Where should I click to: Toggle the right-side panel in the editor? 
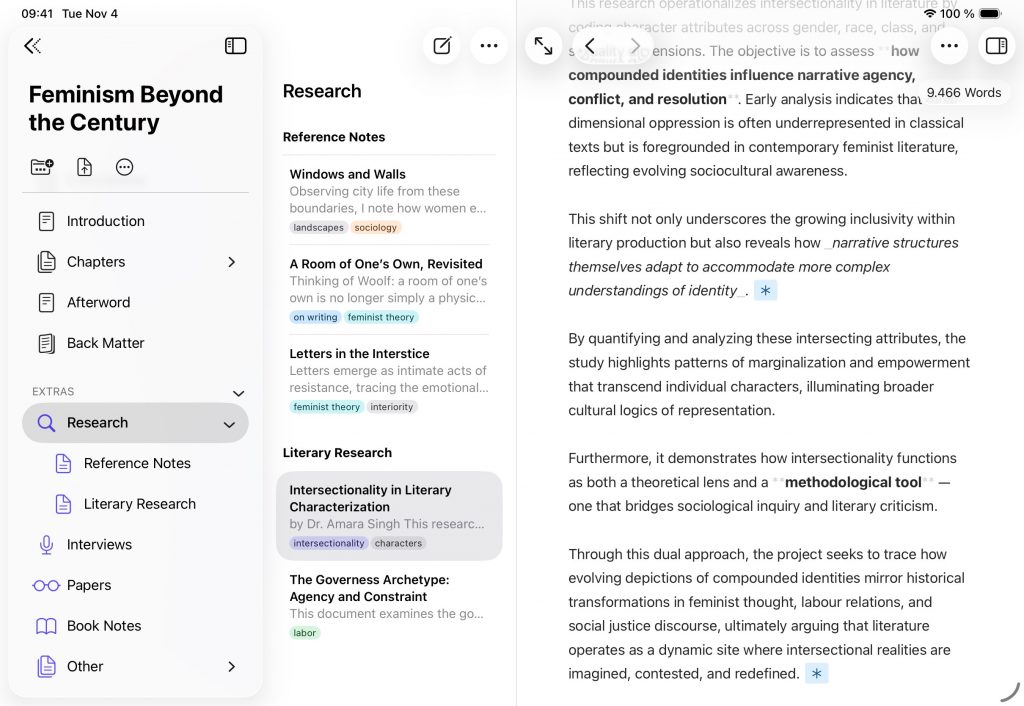996,46
